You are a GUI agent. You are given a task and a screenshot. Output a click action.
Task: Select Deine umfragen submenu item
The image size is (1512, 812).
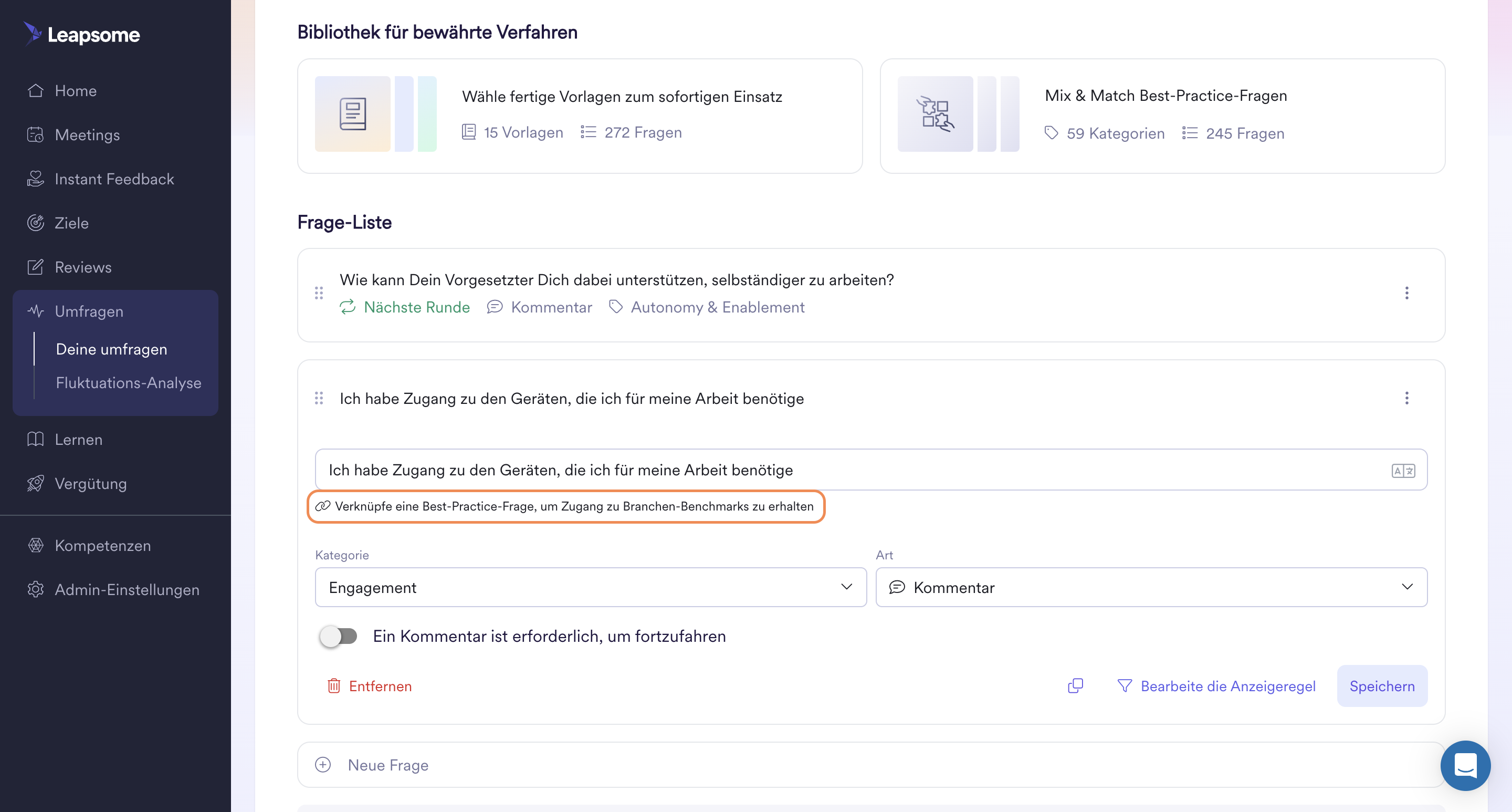click(111, 349)
